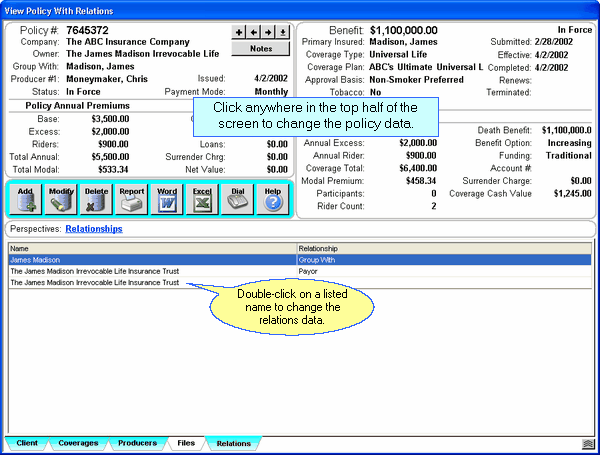Click the down arrow navigation button

tap(283, 32)
